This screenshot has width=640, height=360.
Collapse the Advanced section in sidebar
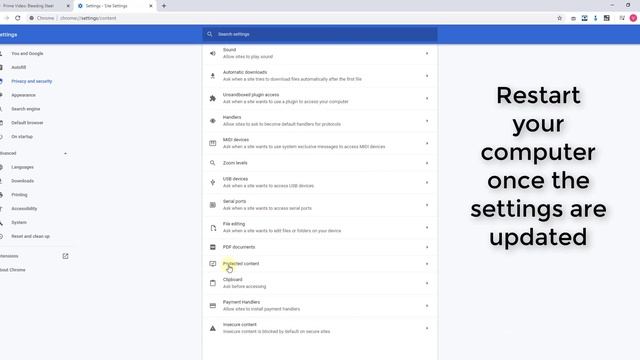pyautogui.click(x=65, y=153)
